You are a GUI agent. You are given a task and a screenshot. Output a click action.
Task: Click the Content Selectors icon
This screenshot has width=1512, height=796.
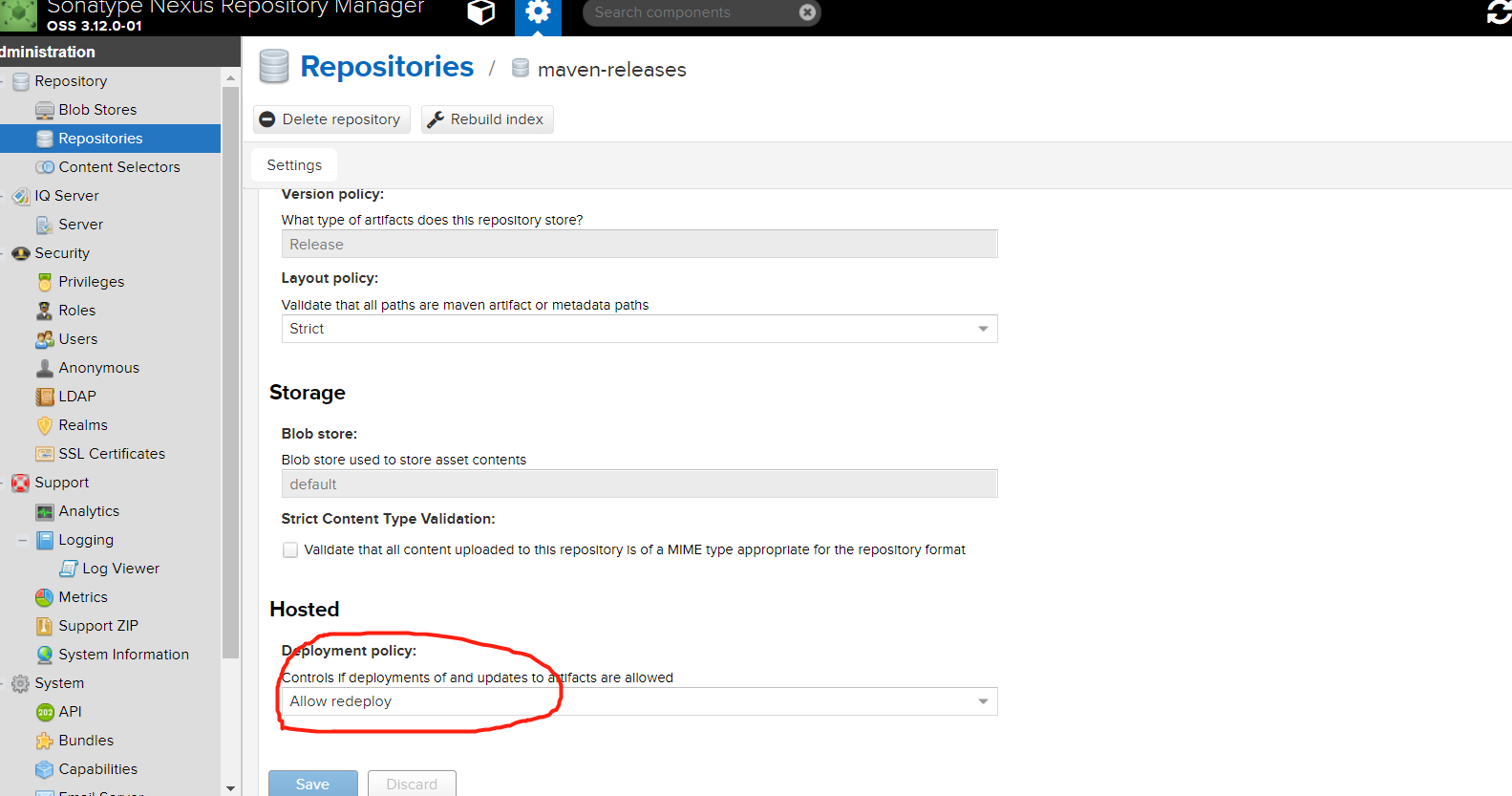click(x=45, y=167)
